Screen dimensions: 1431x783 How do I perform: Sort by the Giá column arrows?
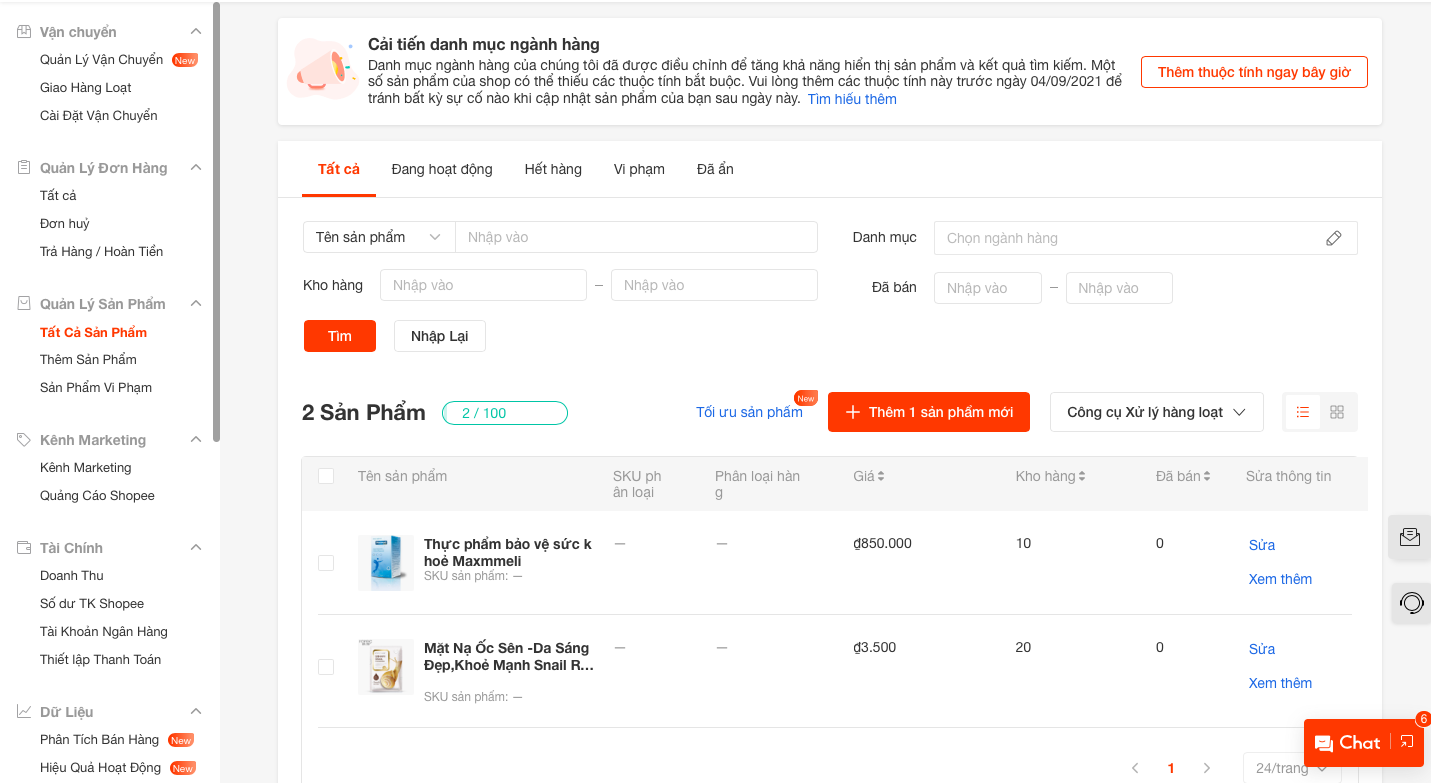click(x=881, y=477)
